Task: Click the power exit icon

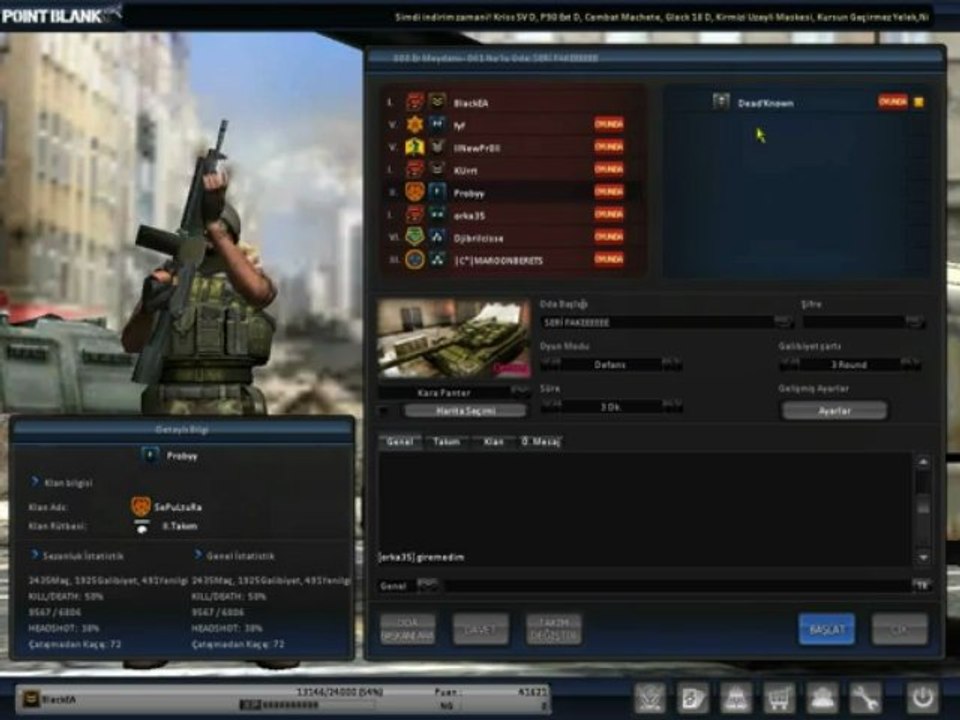Action: (922, 697)
